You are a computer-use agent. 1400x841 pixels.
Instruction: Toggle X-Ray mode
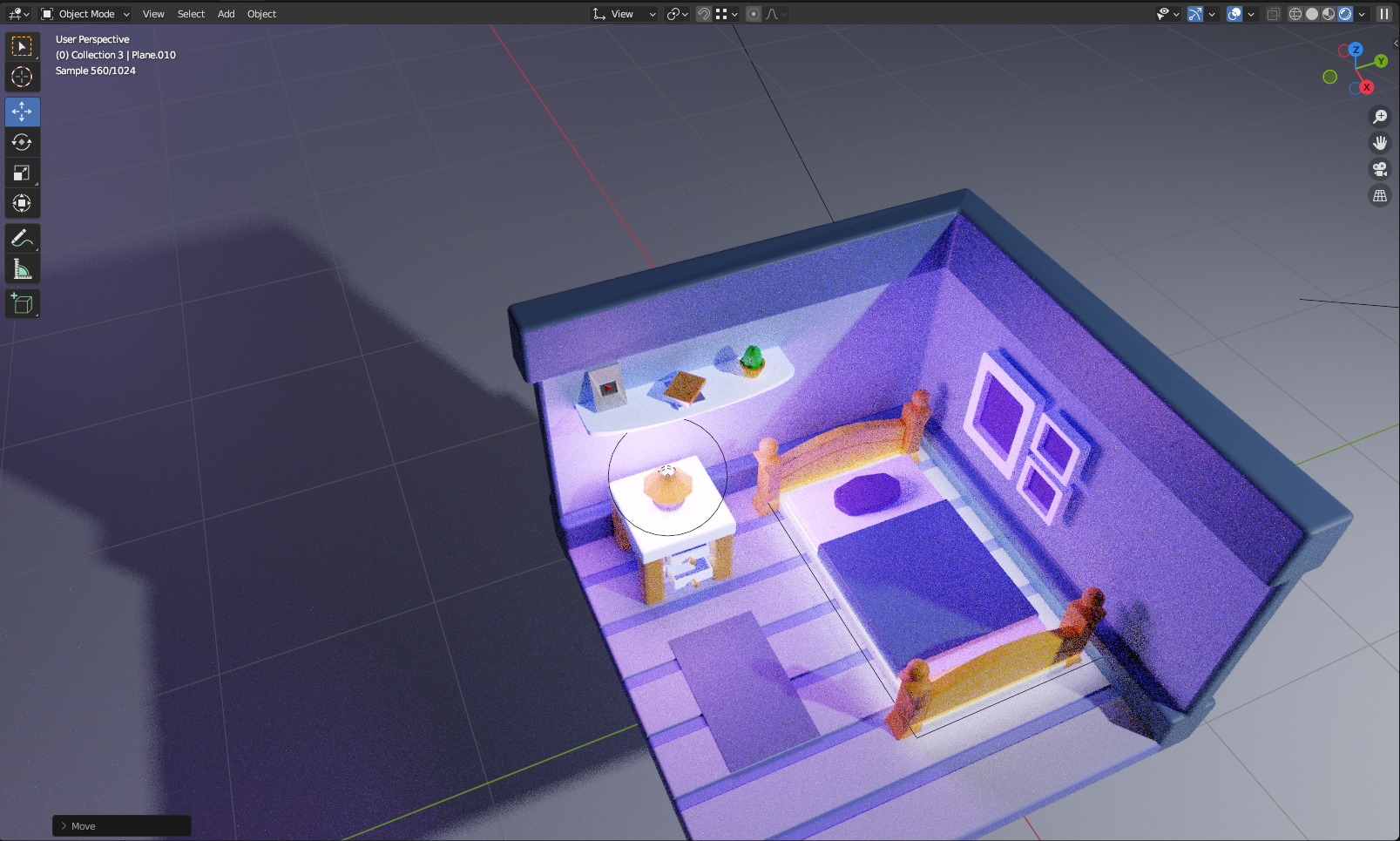click(1273, 14)
